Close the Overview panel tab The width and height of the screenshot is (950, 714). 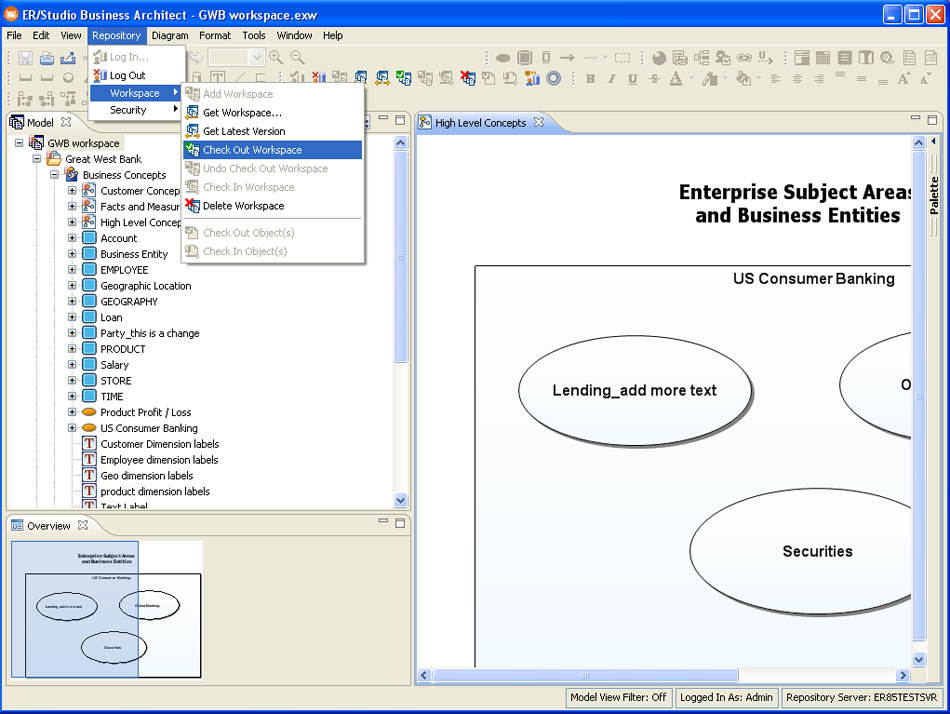[83, 525]
